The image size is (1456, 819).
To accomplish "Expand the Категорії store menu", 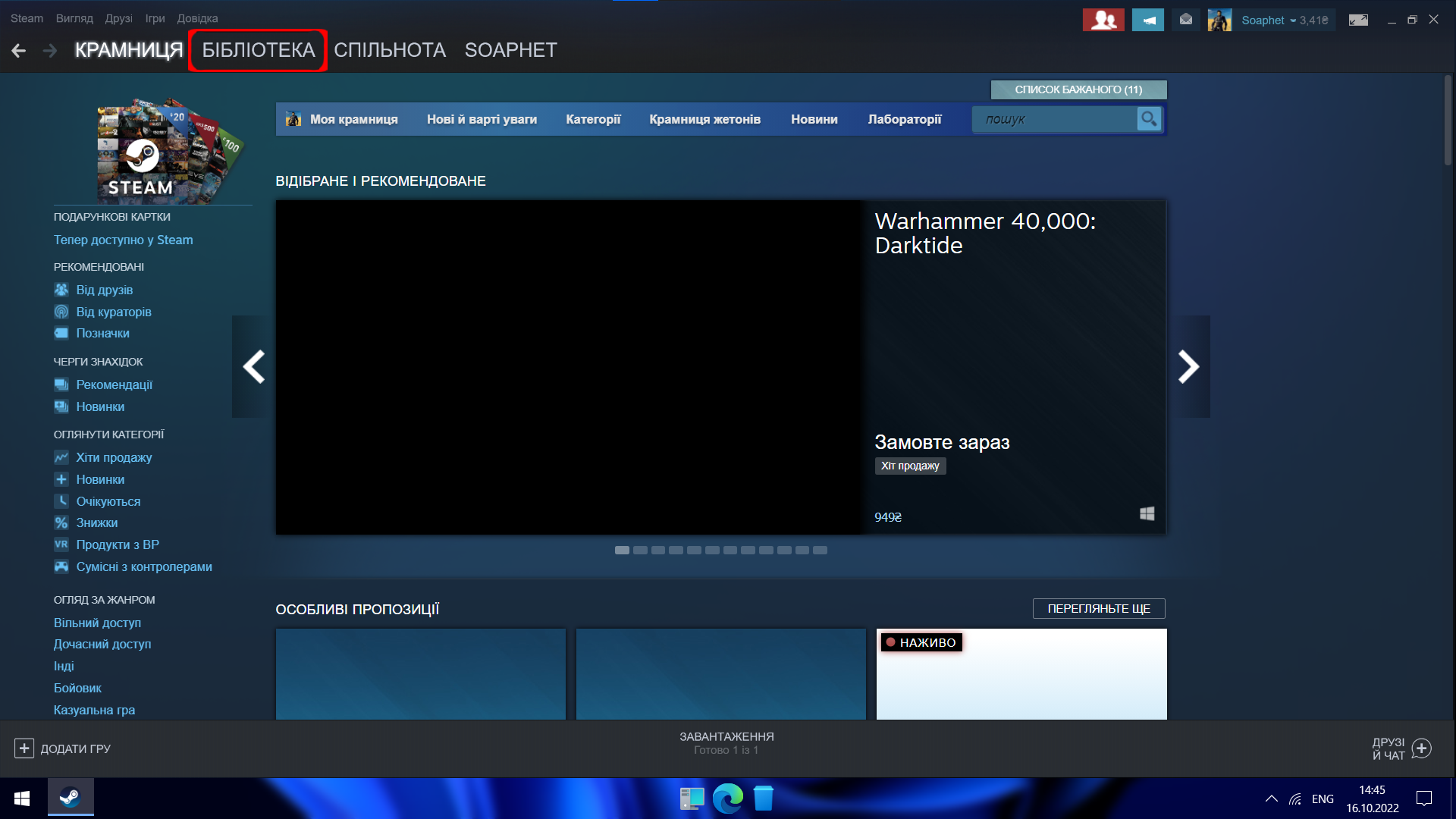I will (x=593, y=119).
